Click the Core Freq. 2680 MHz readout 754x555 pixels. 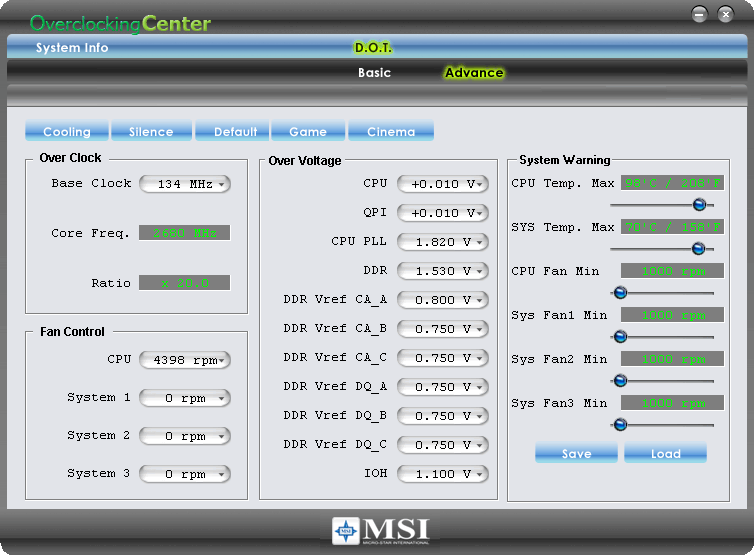coord(185,233)
